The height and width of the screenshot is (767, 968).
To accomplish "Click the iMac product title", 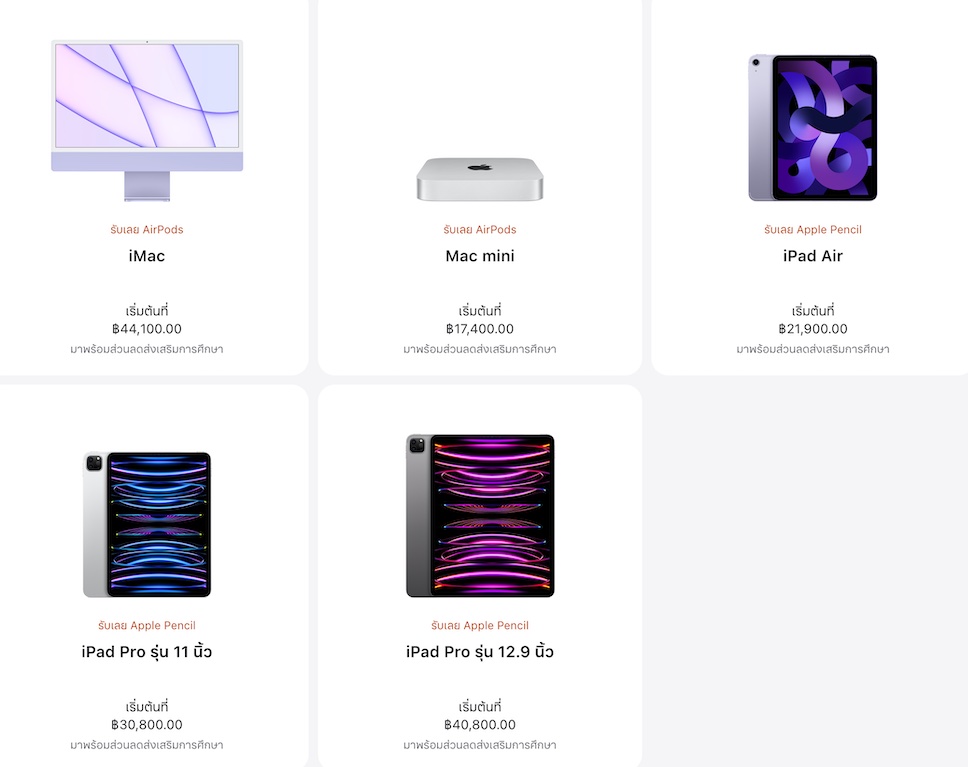I will click(147, 256).
